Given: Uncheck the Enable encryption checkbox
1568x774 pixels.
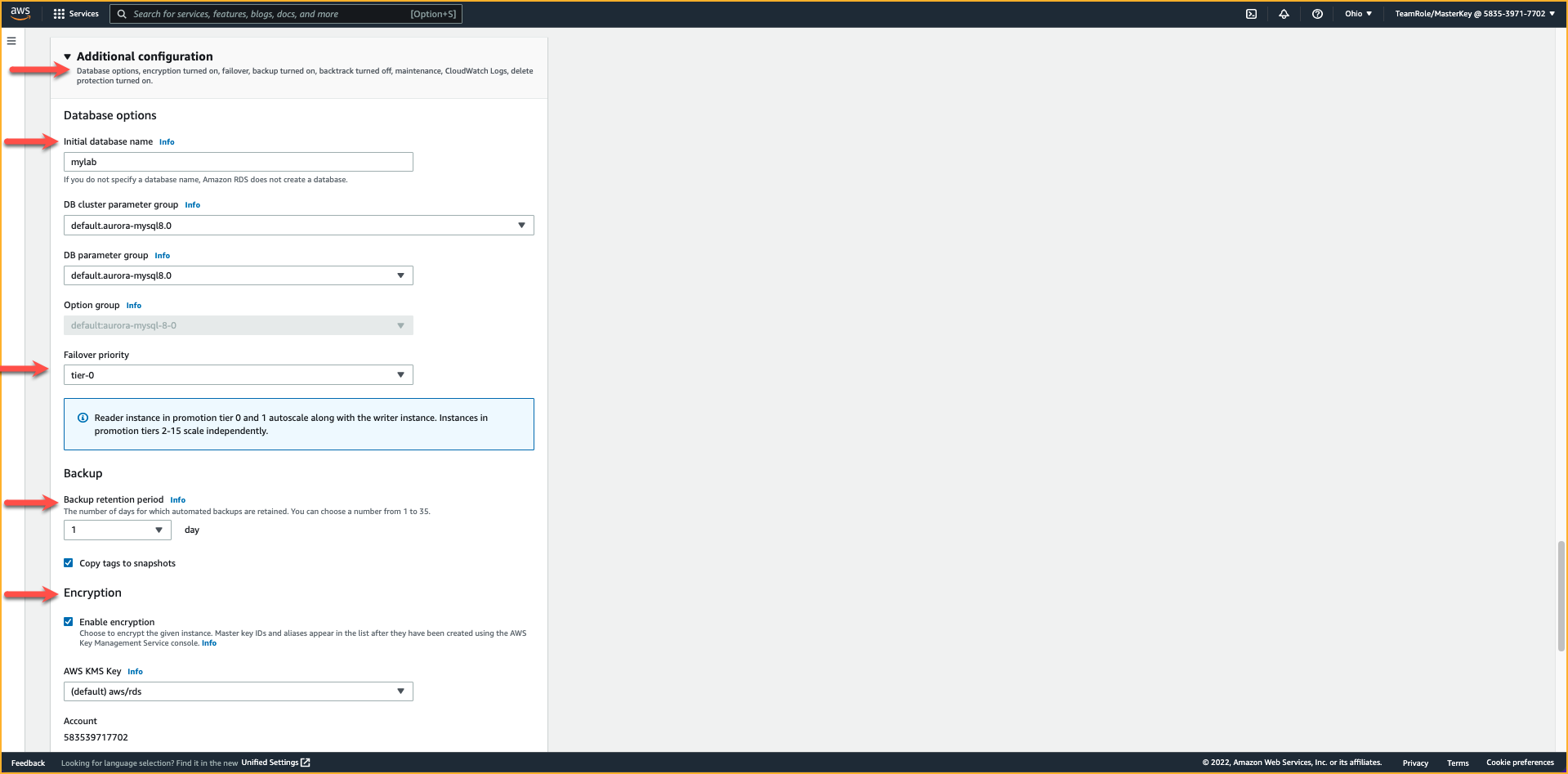Looking at the screenshot, I should tap(69, 622).
